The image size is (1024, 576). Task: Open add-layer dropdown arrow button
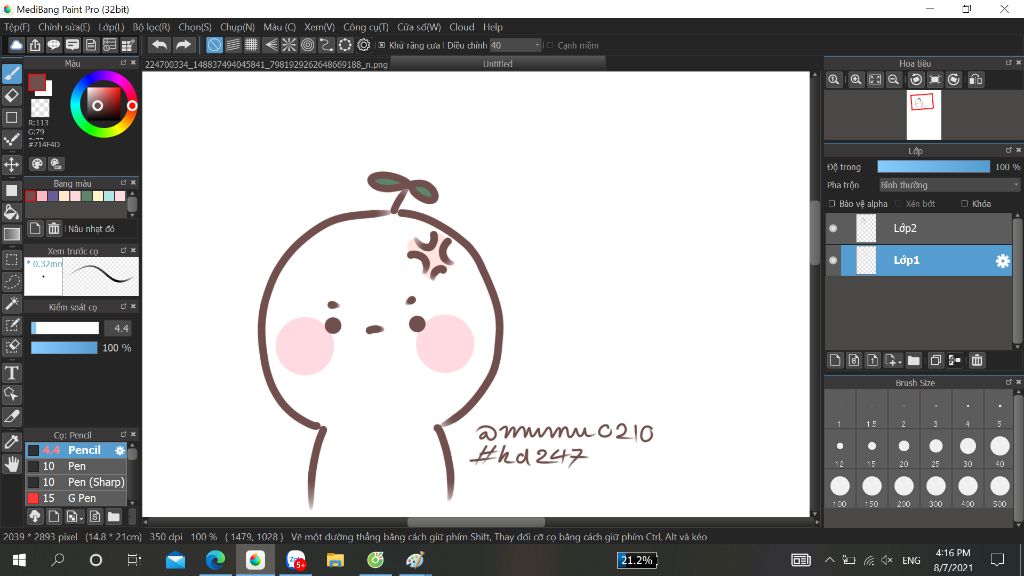[893, 360]
